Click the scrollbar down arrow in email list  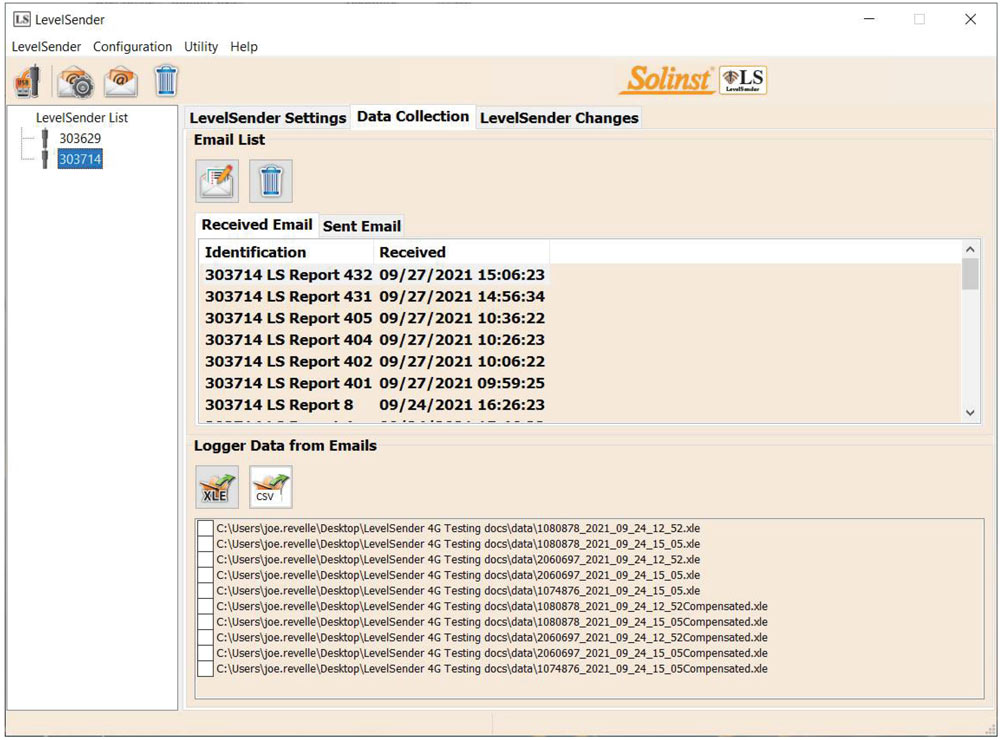click(970, 412)
